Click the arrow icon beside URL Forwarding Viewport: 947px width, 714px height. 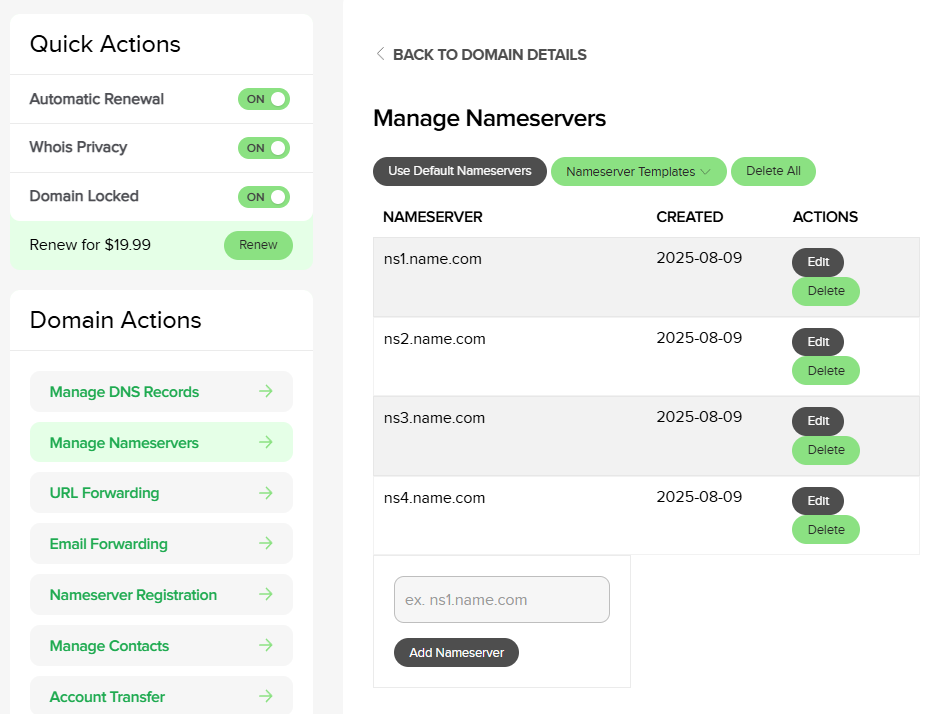point(266,493)
